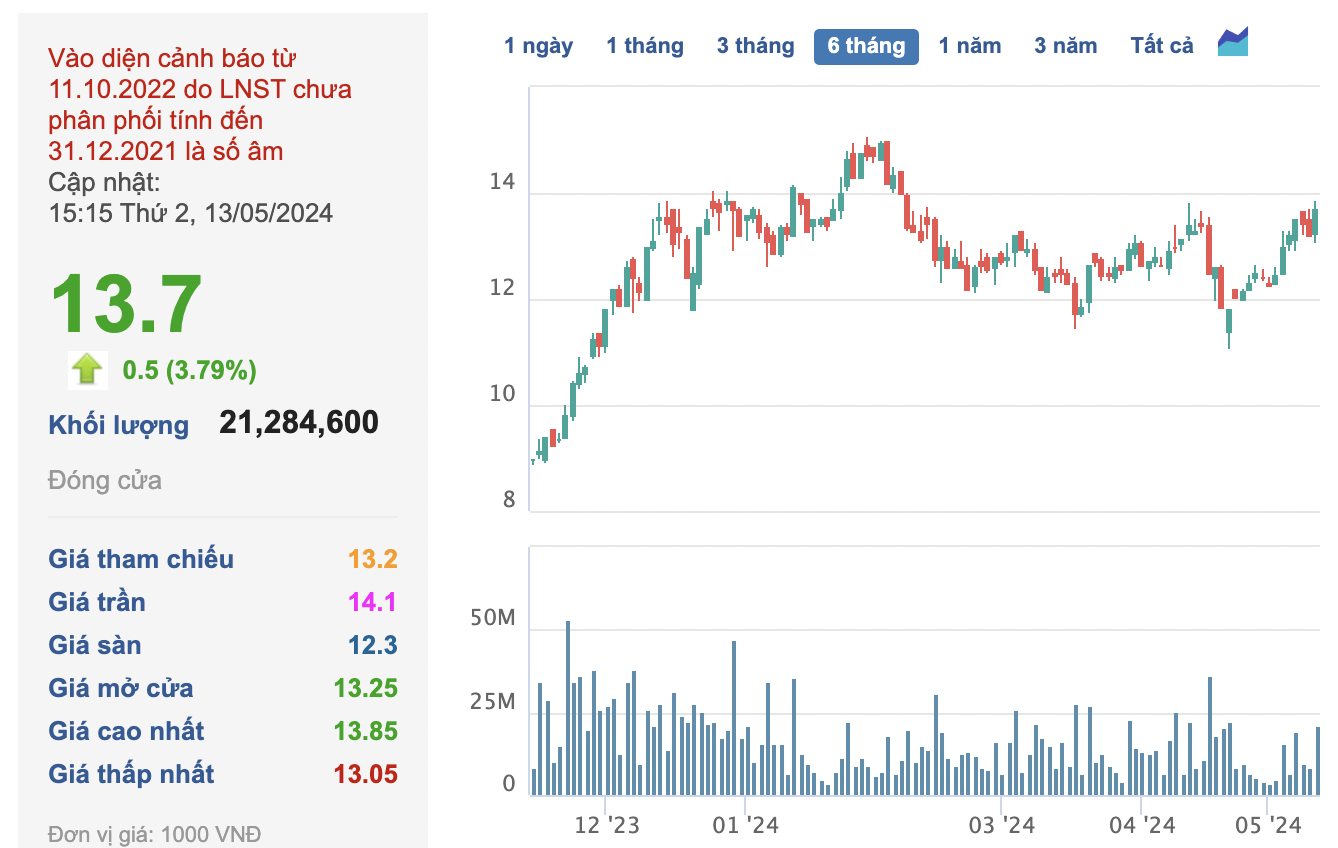Screen dimensions: 1338x848
Task: Choose the 3 năm time range
Action: (x=1065, y=46)
